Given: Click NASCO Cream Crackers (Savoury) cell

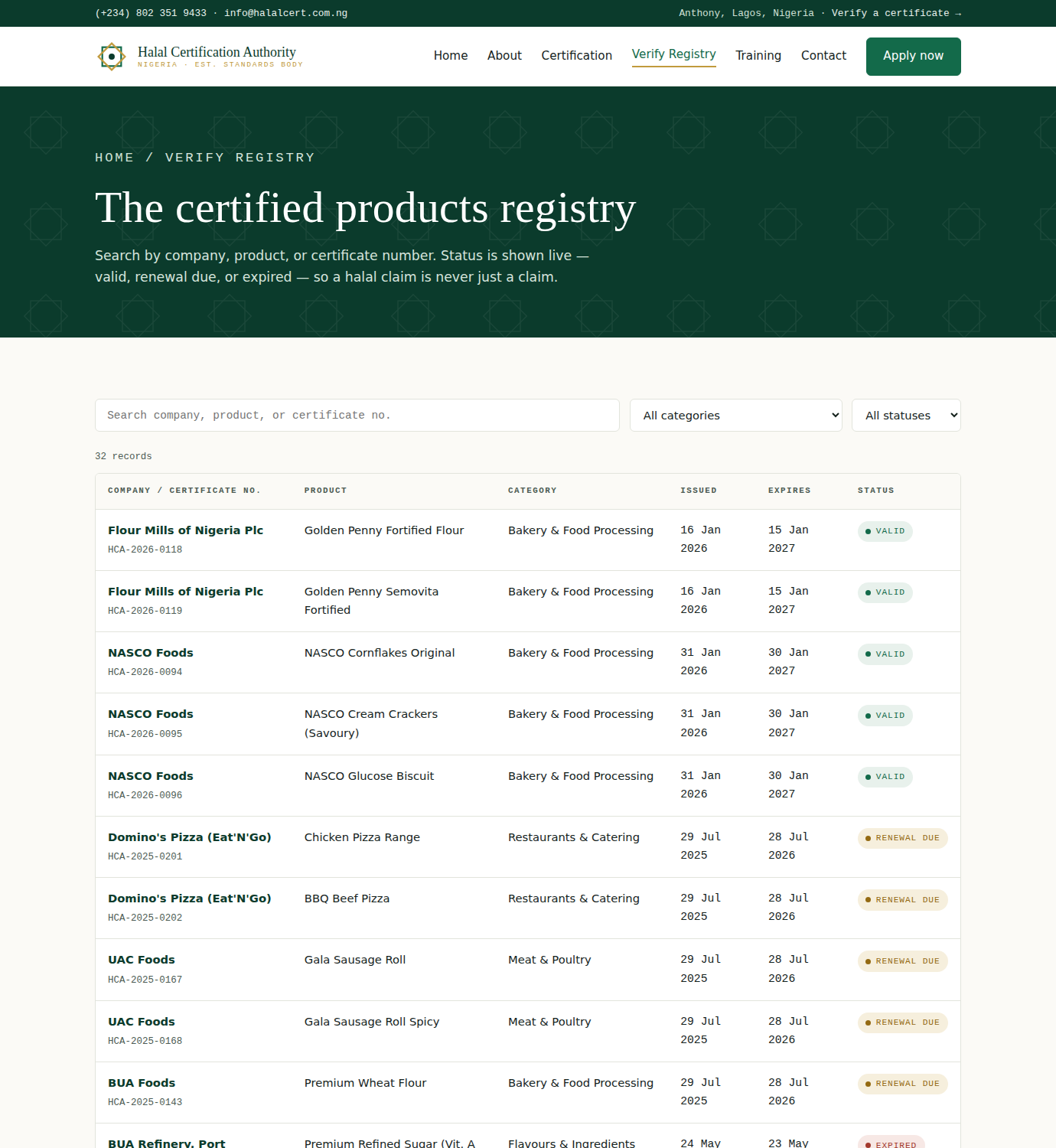Looking at the screenshot, I should click(x=371, y=723).
